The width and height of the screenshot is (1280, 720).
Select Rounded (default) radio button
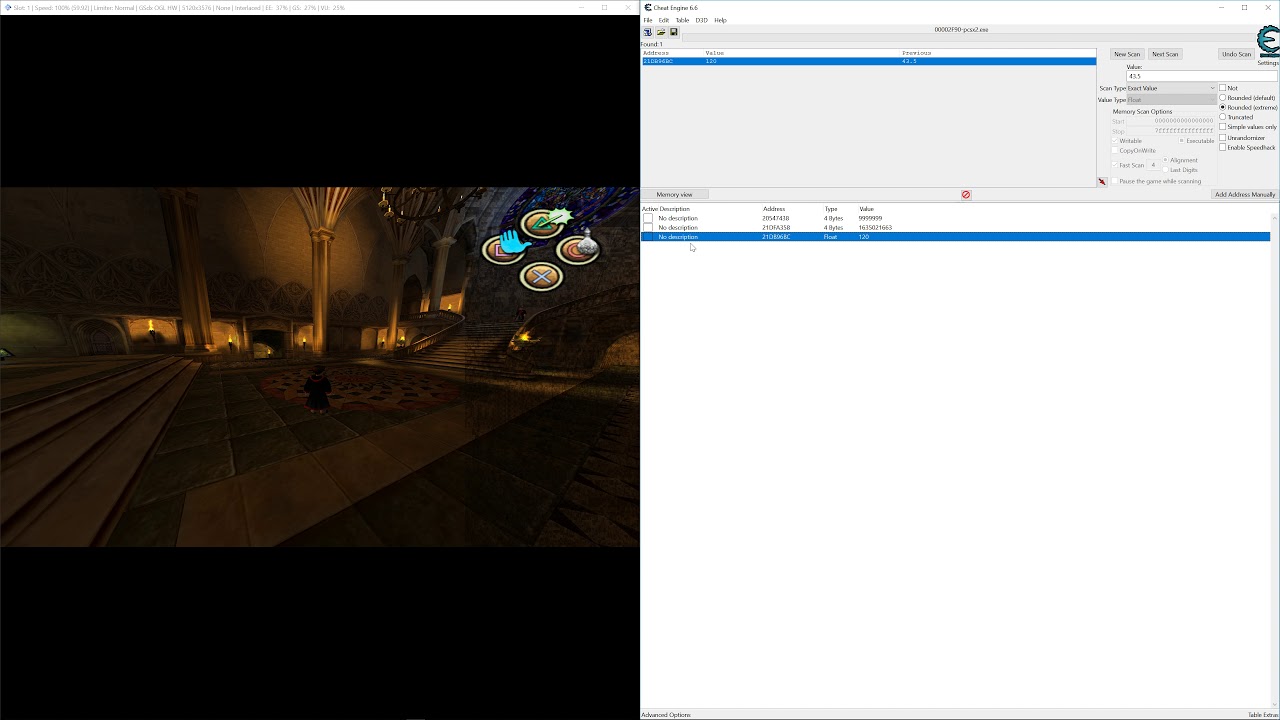[x=1222, y=98]
